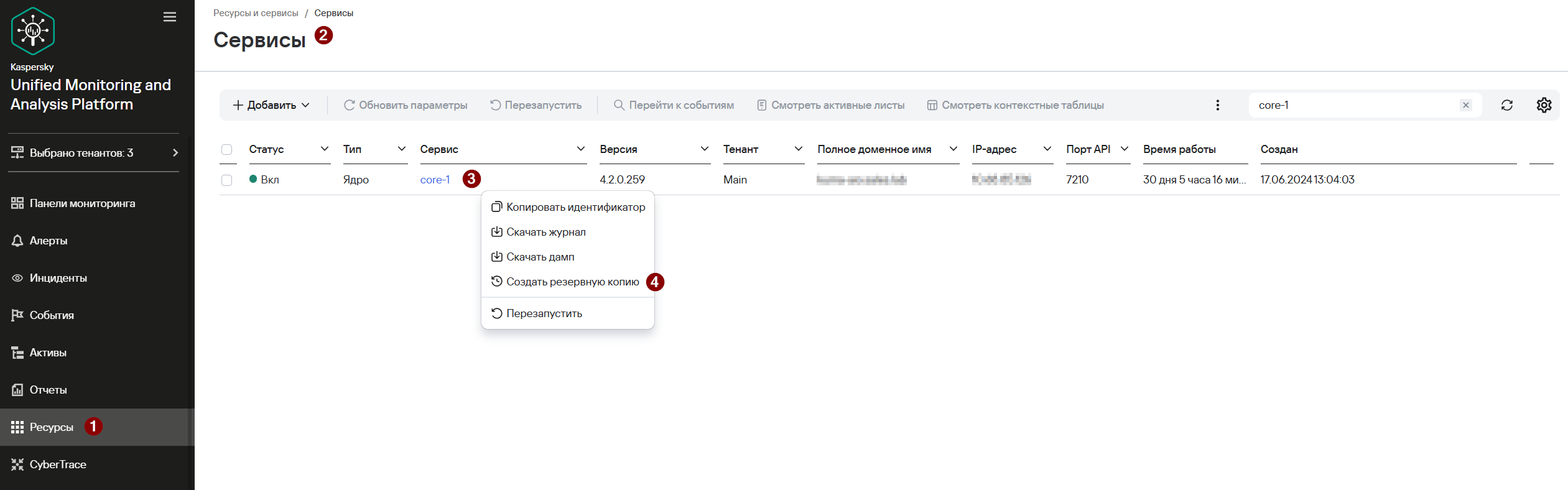
Task: Click Смотреть активные листы button
Action: 831,105
